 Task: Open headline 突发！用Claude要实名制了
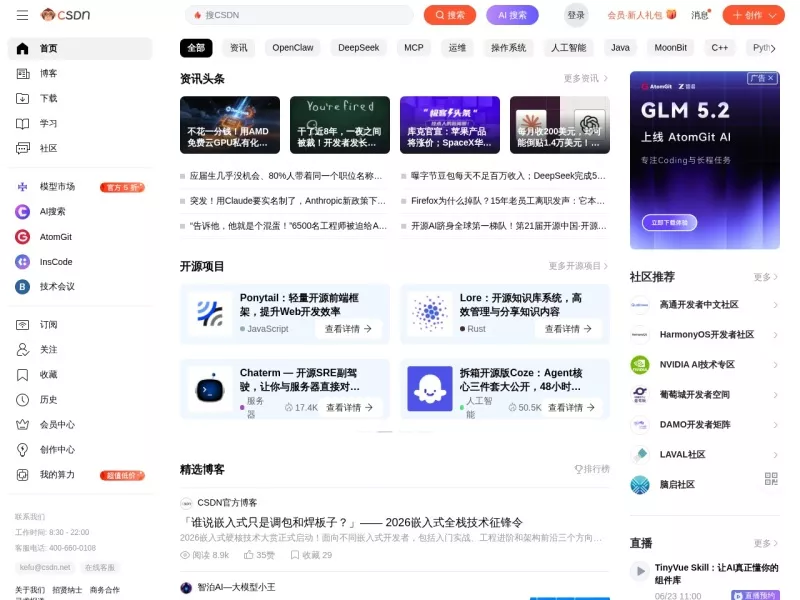pos(288,201)
